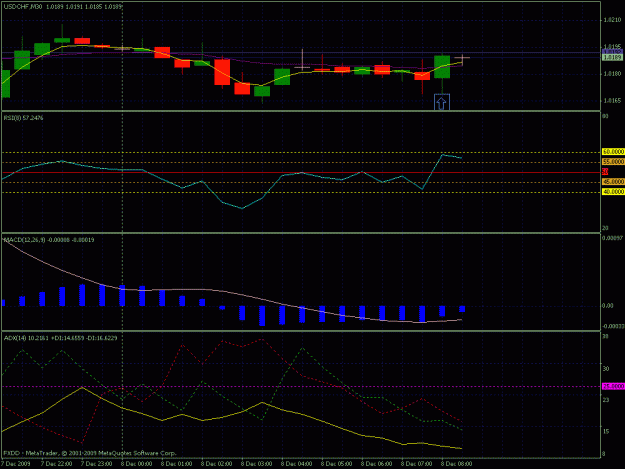Click the ADX scale value 38
Viewport: 625px width, 469px height.
coord(605,337)
